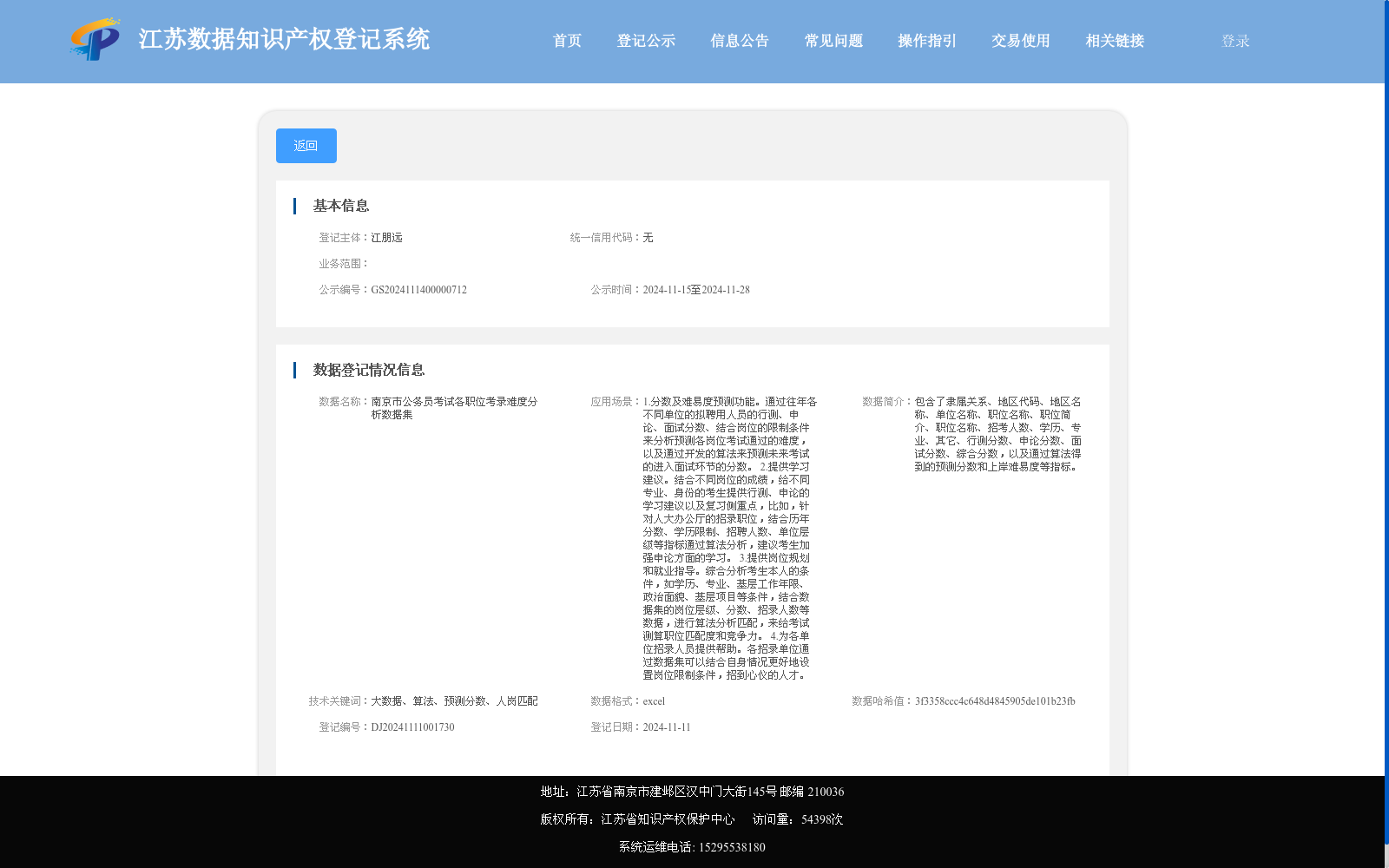Select the publicity period 2024-11-15至2024-11-28

coord(696,290)
